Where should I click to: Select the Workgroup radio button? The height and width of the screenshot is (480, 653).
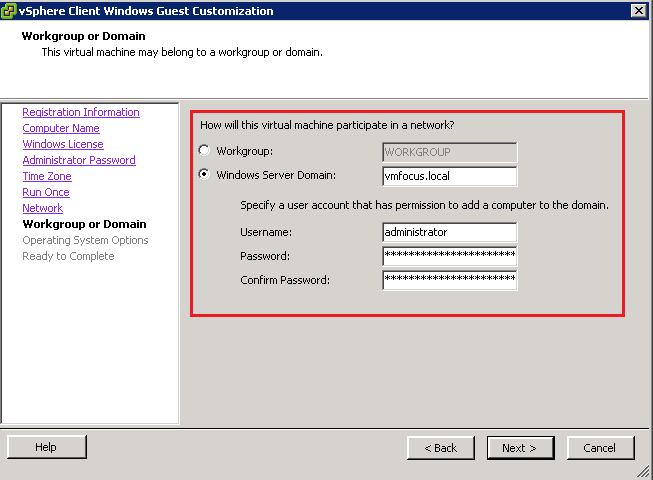pyautogui.click(x=205, y=152)
